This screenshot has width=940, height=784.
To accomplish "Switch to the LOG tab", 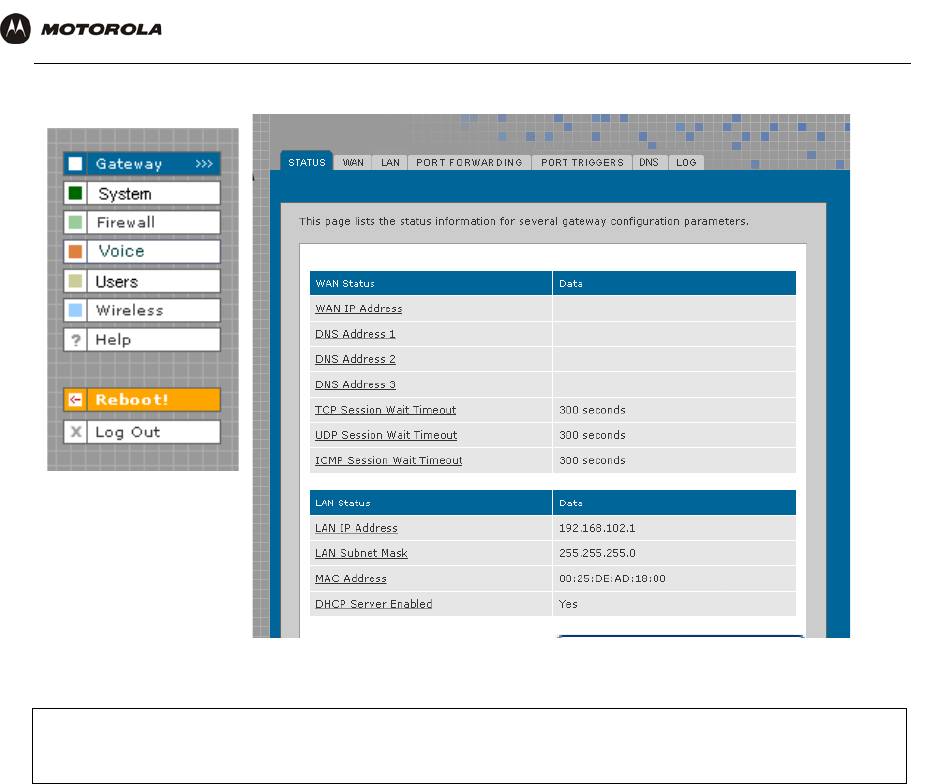I will [686, 162].
